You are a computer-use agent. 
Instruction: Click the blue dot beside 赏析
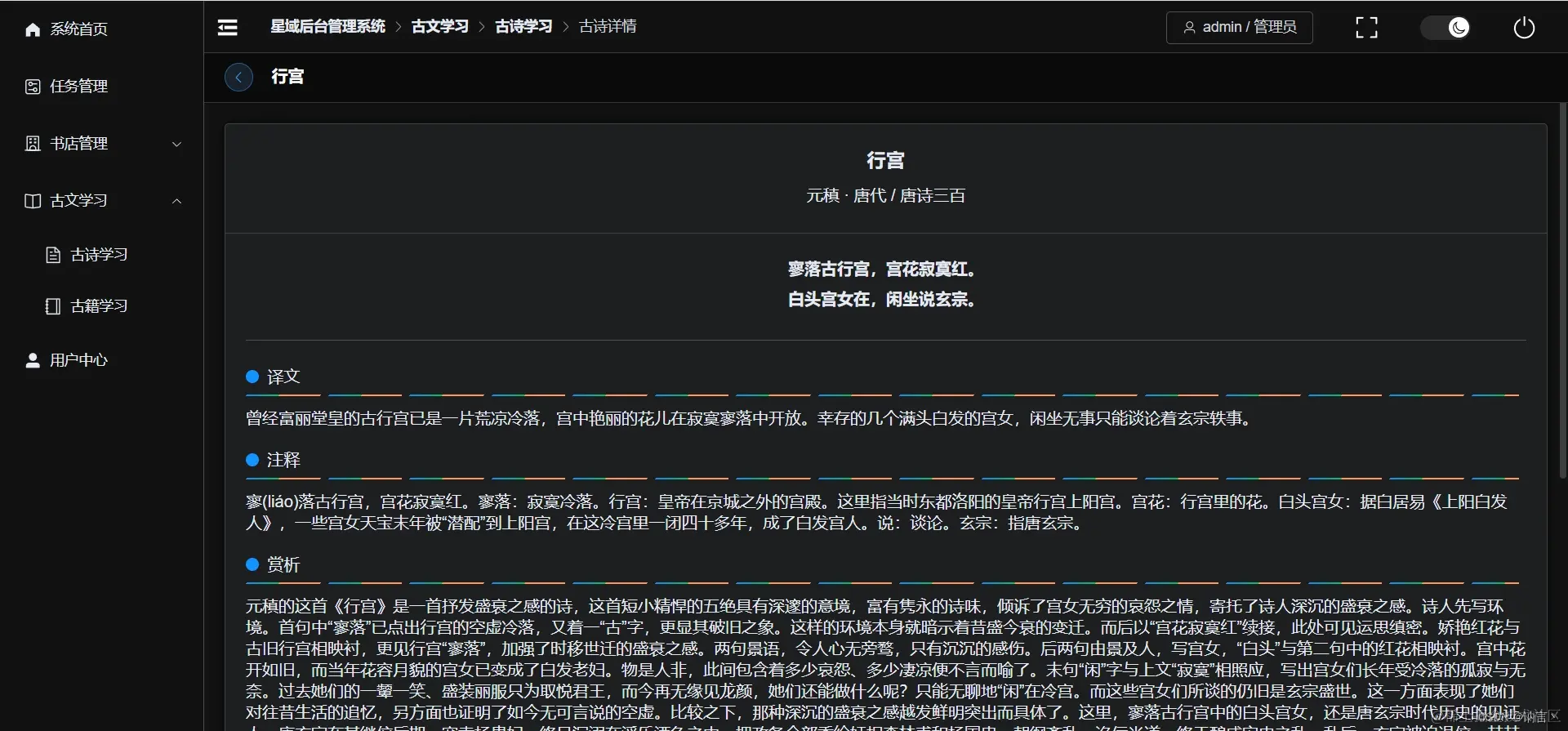point(252,564)
